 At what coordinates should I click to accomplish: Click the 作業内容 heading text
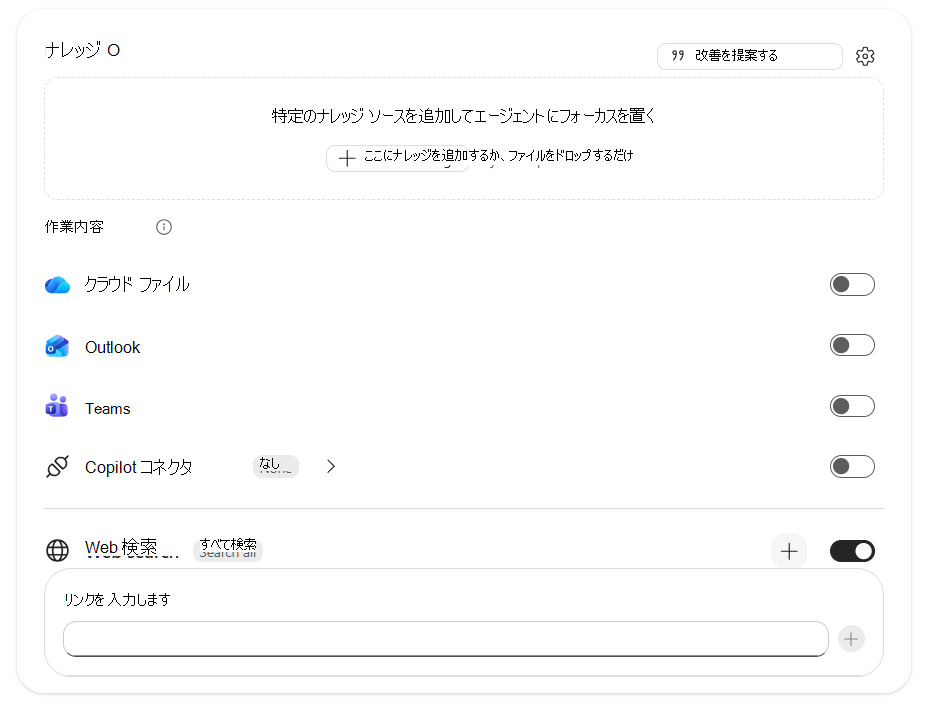[74, 227]
